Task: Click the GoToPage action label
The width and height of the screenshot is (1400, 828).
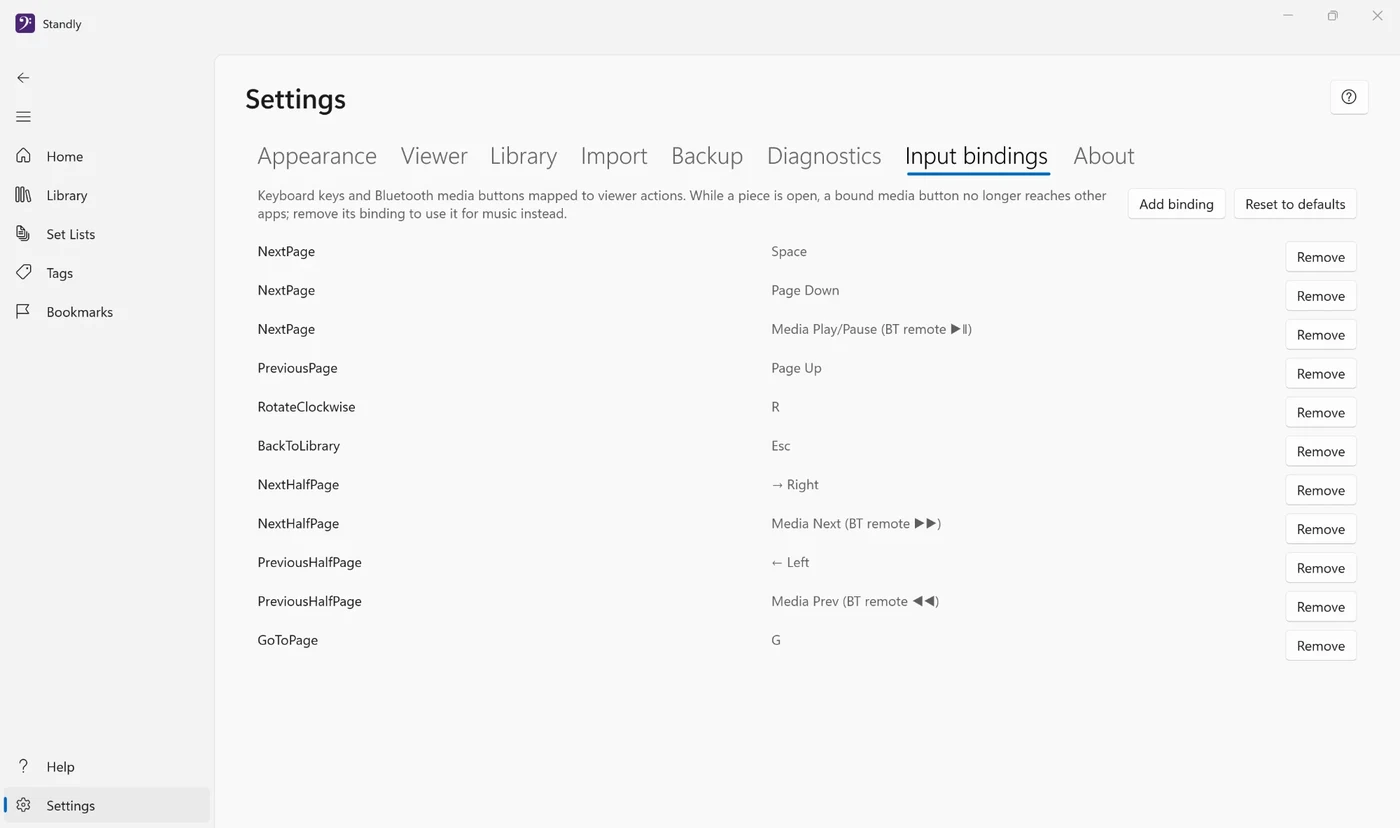Action: coord(287,640)
